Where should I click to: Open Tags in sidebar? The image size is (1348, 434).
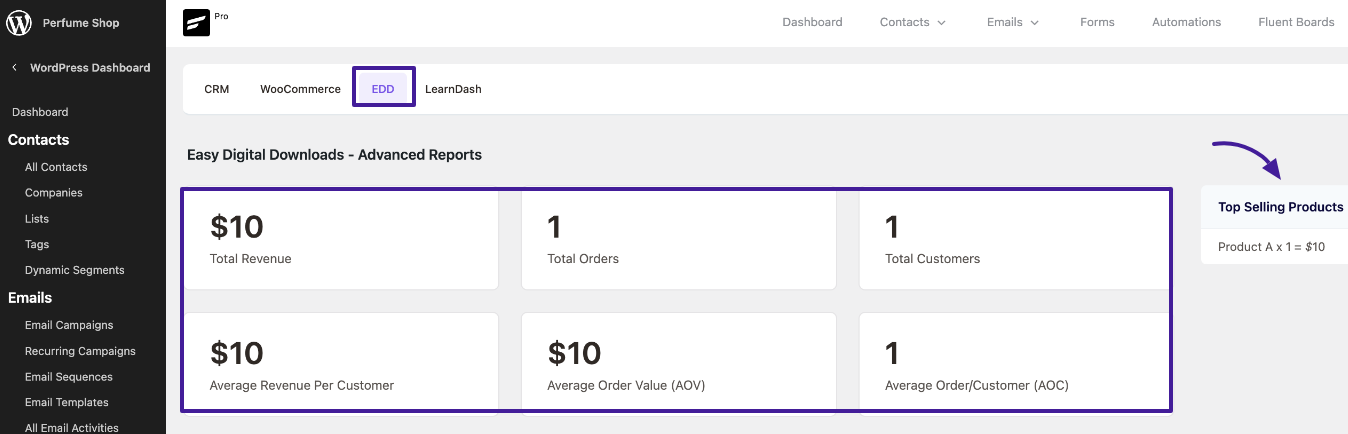37,244
